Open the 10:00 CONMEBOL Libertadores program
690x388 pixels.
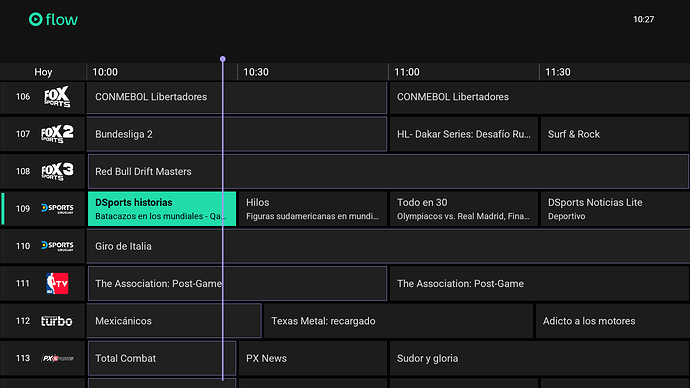[237, 97]
